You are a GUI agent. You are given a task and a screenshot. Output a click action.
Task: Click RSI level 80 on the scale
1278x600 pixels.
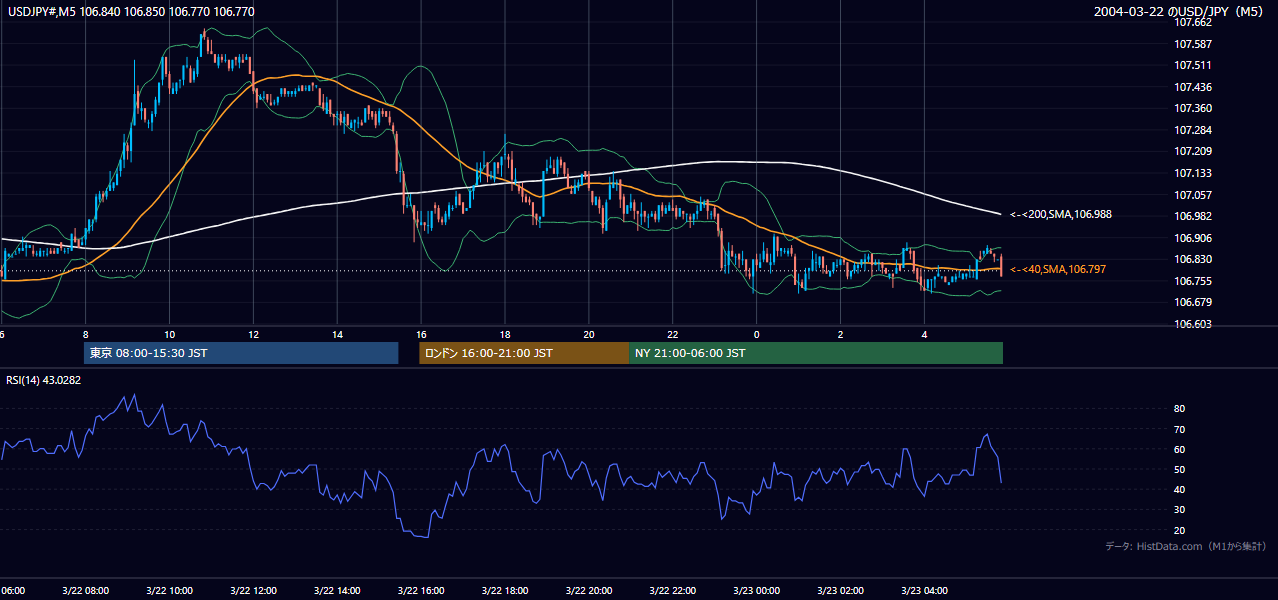[x=1179, y=409]
